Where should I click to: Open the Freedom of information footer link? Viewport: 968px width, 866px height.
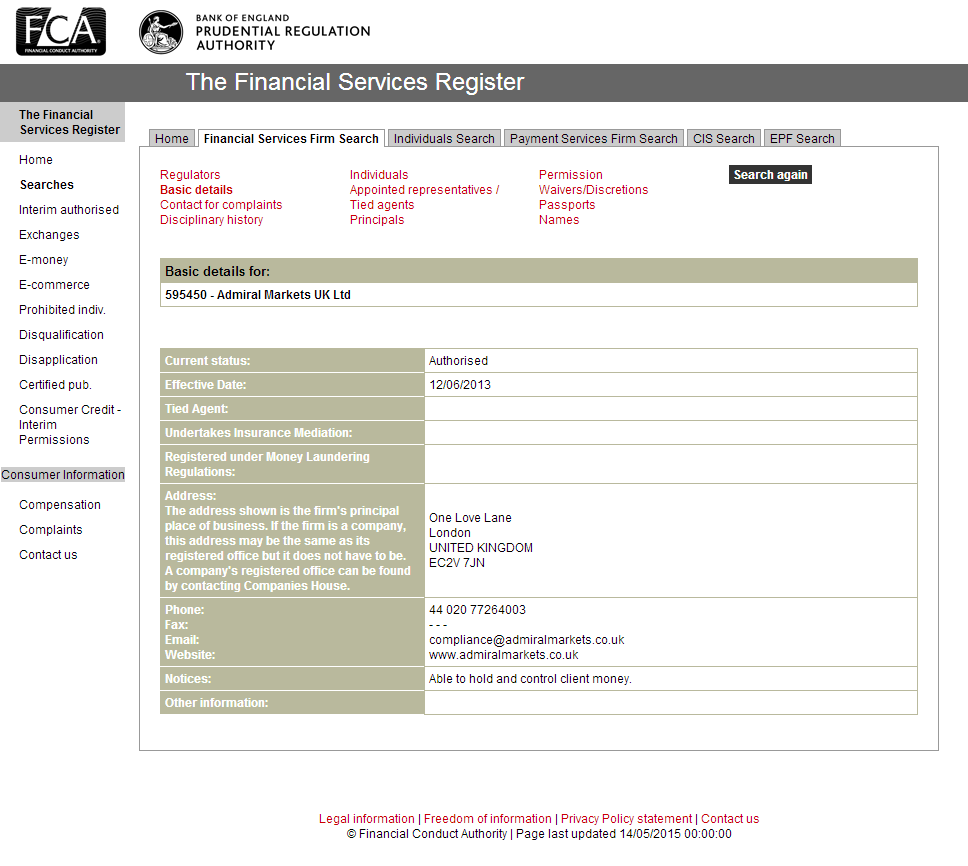click(x=488, y=818)
